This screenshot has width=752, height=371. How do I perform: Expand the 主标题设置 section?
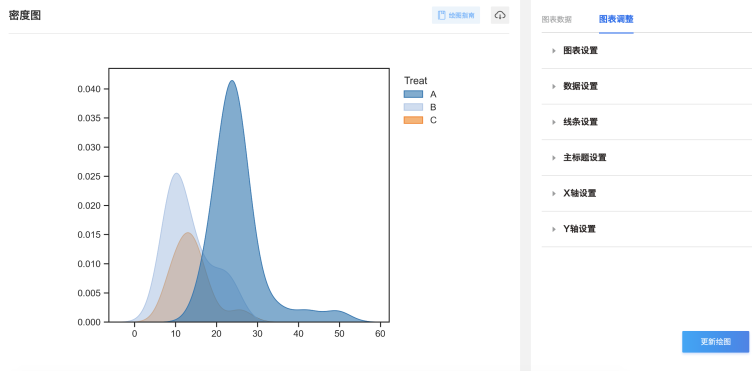point(646,158)
